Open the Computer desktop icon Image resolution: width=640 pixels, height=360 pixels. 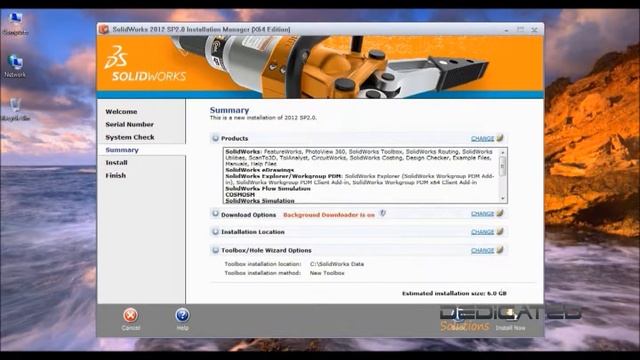click(15, 24)
